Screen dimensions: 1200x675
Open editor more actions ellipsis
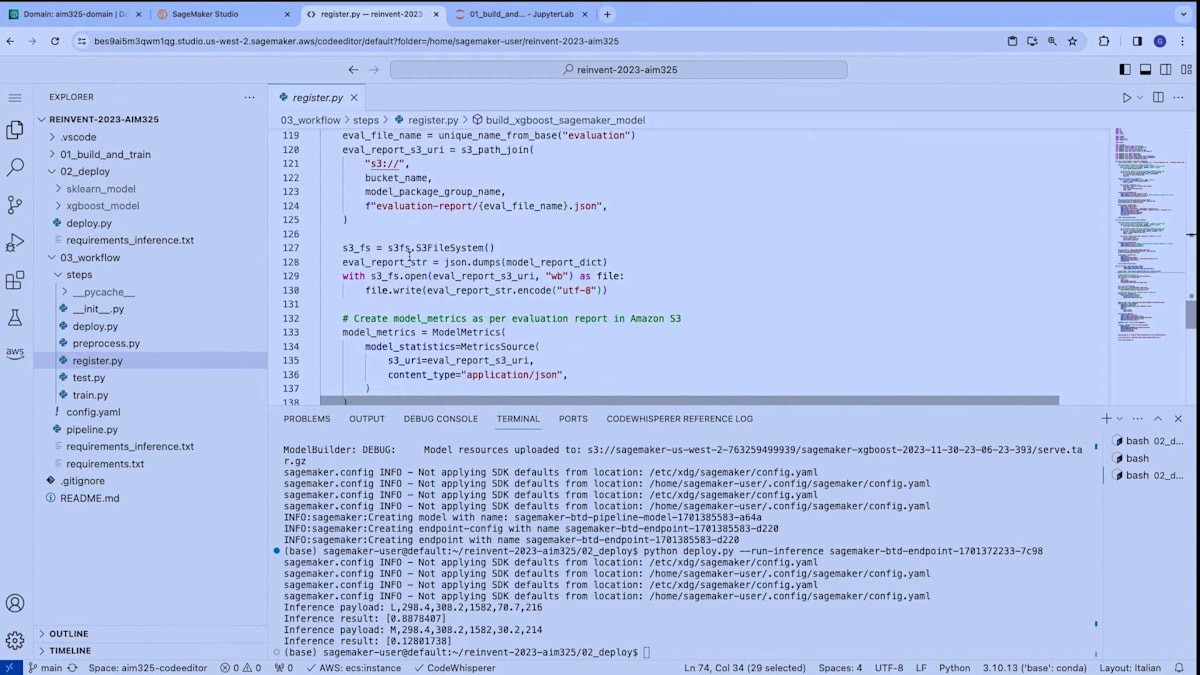[1180, 97]
